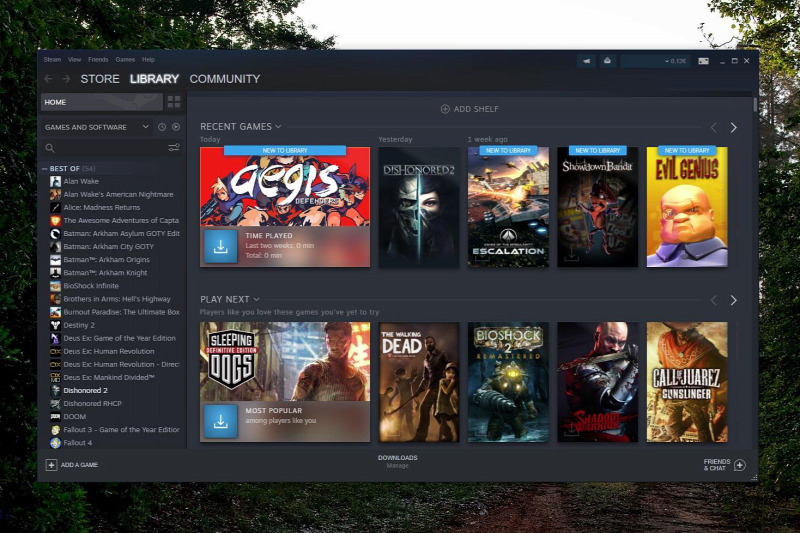Click the Add Shelf plus icon

(445, 109)
